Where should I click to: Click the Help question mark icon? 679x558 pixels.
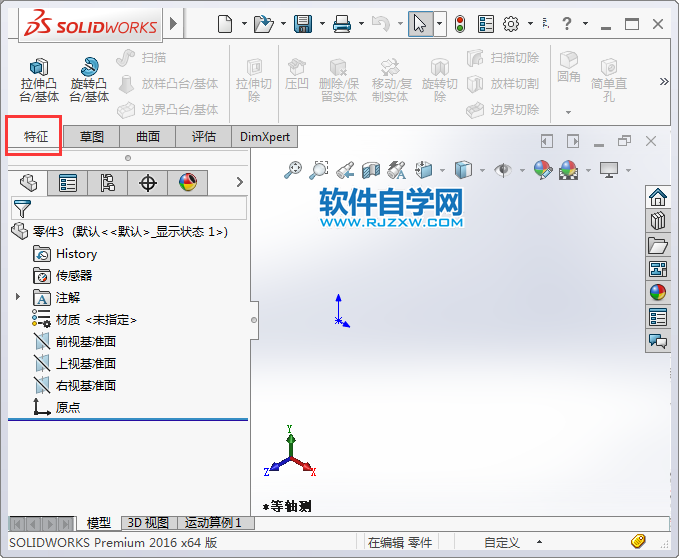pos(567,24)
